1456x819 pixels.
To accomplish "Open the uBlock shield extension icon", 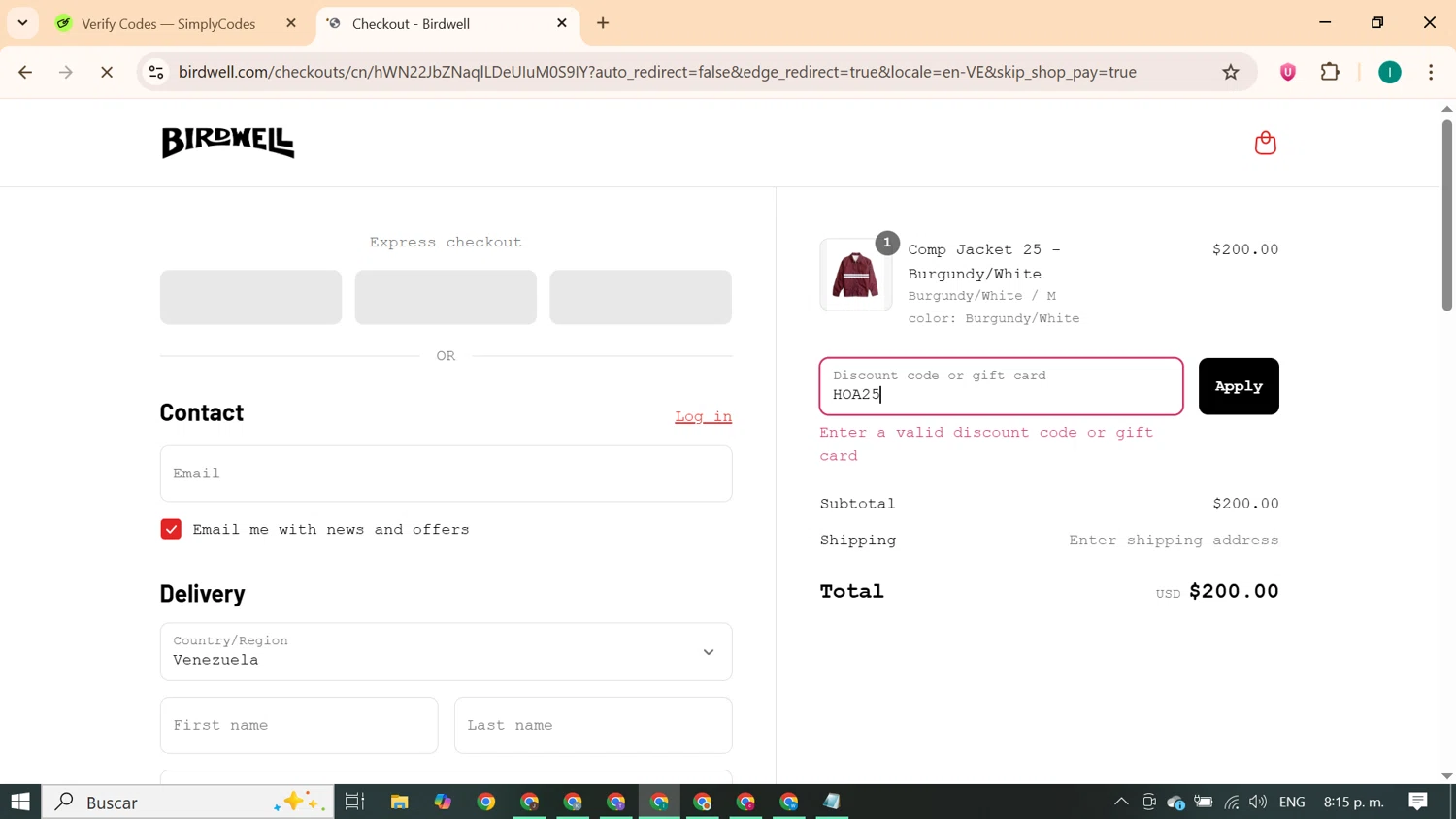I will (x=1288, y=72).
